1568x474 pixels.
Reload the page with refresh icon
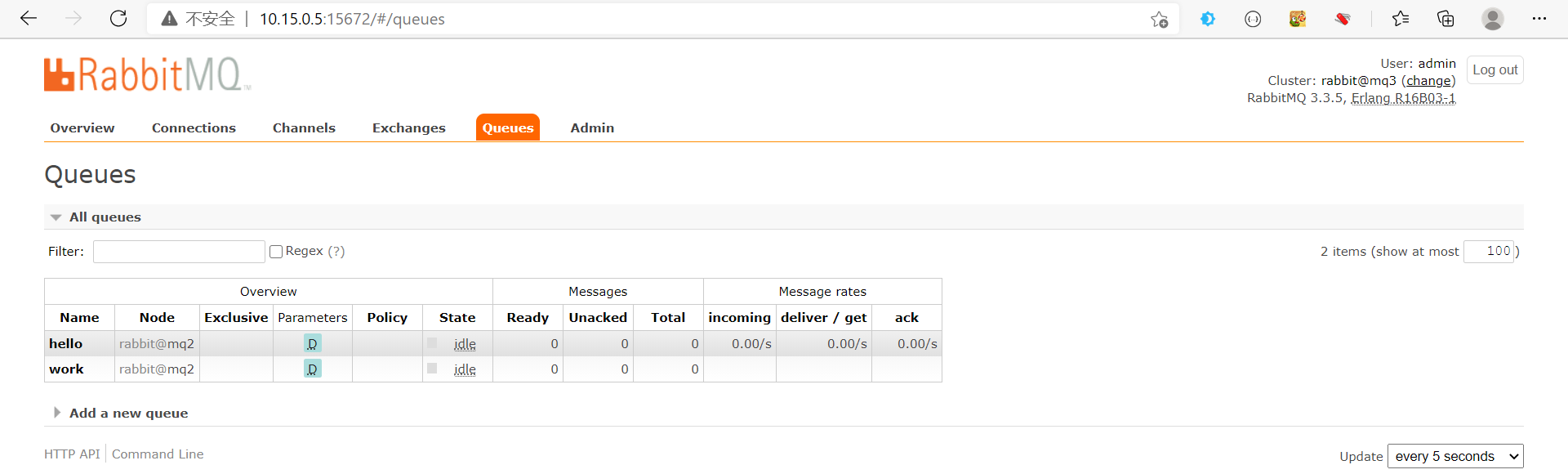click(x=118, y=19)
